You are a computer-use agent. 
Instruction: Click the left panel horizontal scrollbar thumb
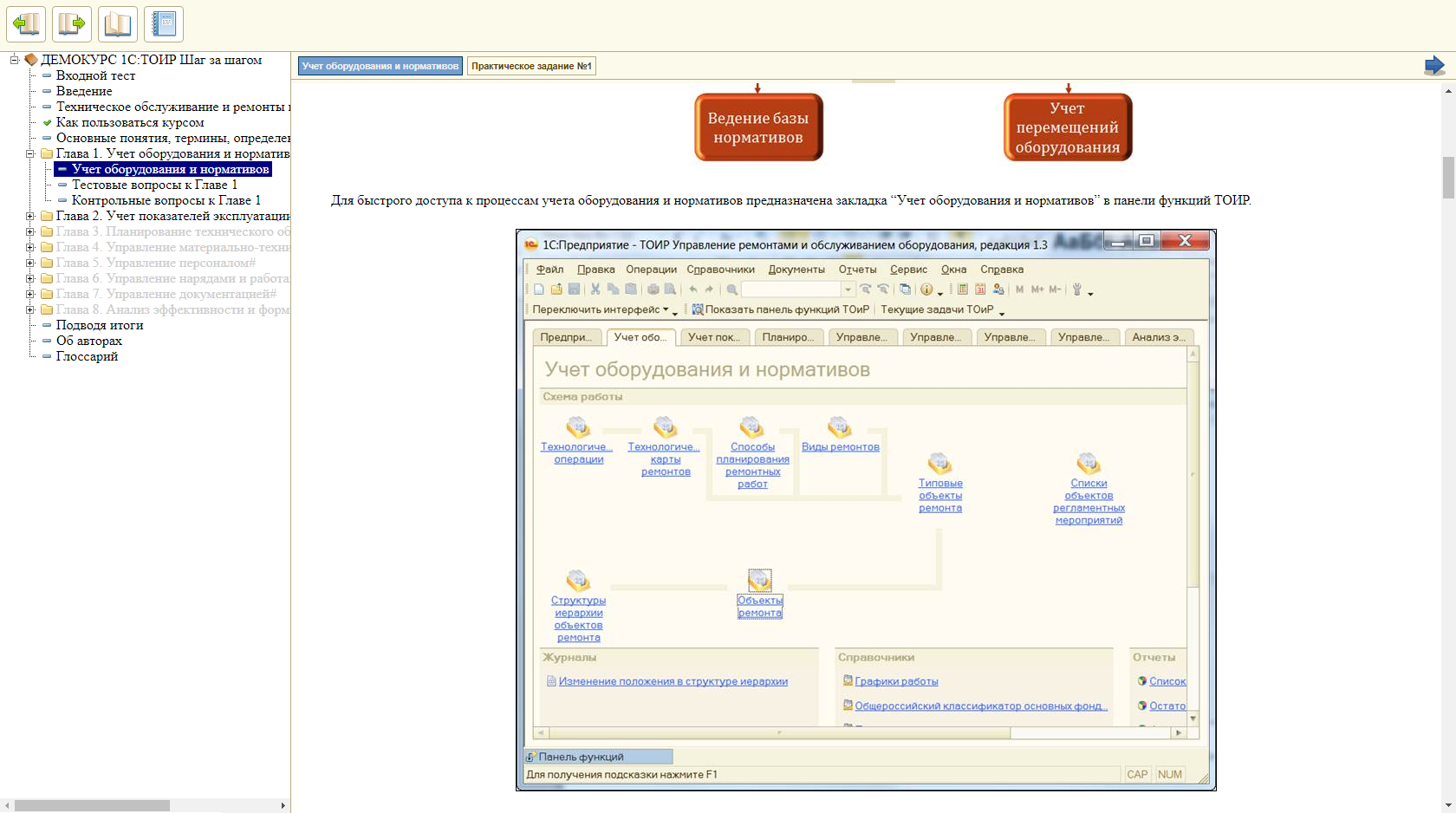pyautogui.click(x=92, y=806)
